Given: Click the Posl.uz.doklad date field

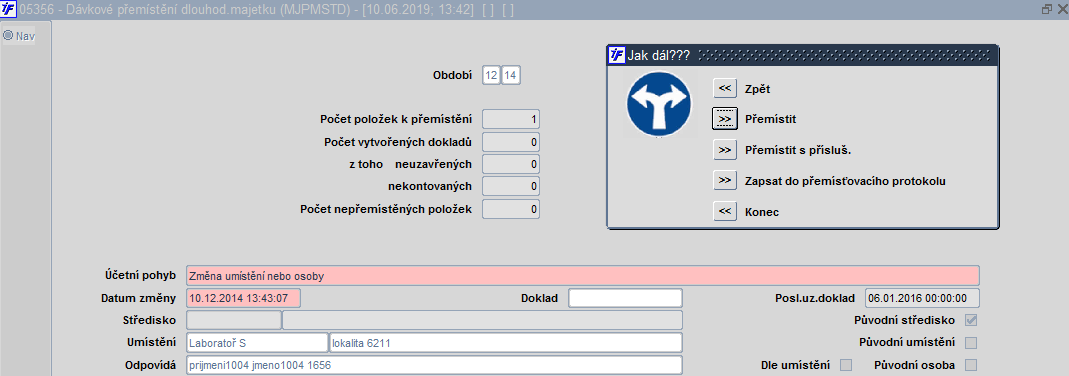Looking at the screenshot, I should [x=922, y=298].
